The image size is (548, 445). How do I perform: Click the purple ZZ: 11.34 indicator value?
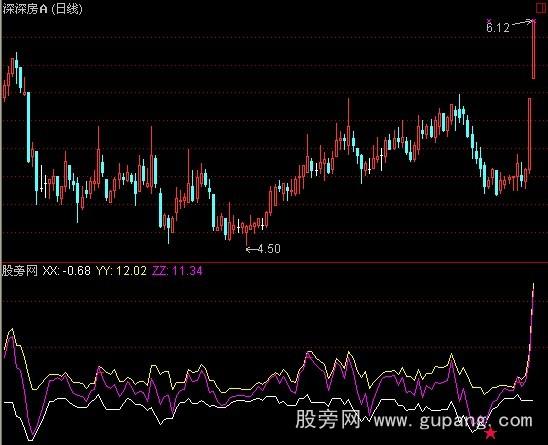coord(178,271)
